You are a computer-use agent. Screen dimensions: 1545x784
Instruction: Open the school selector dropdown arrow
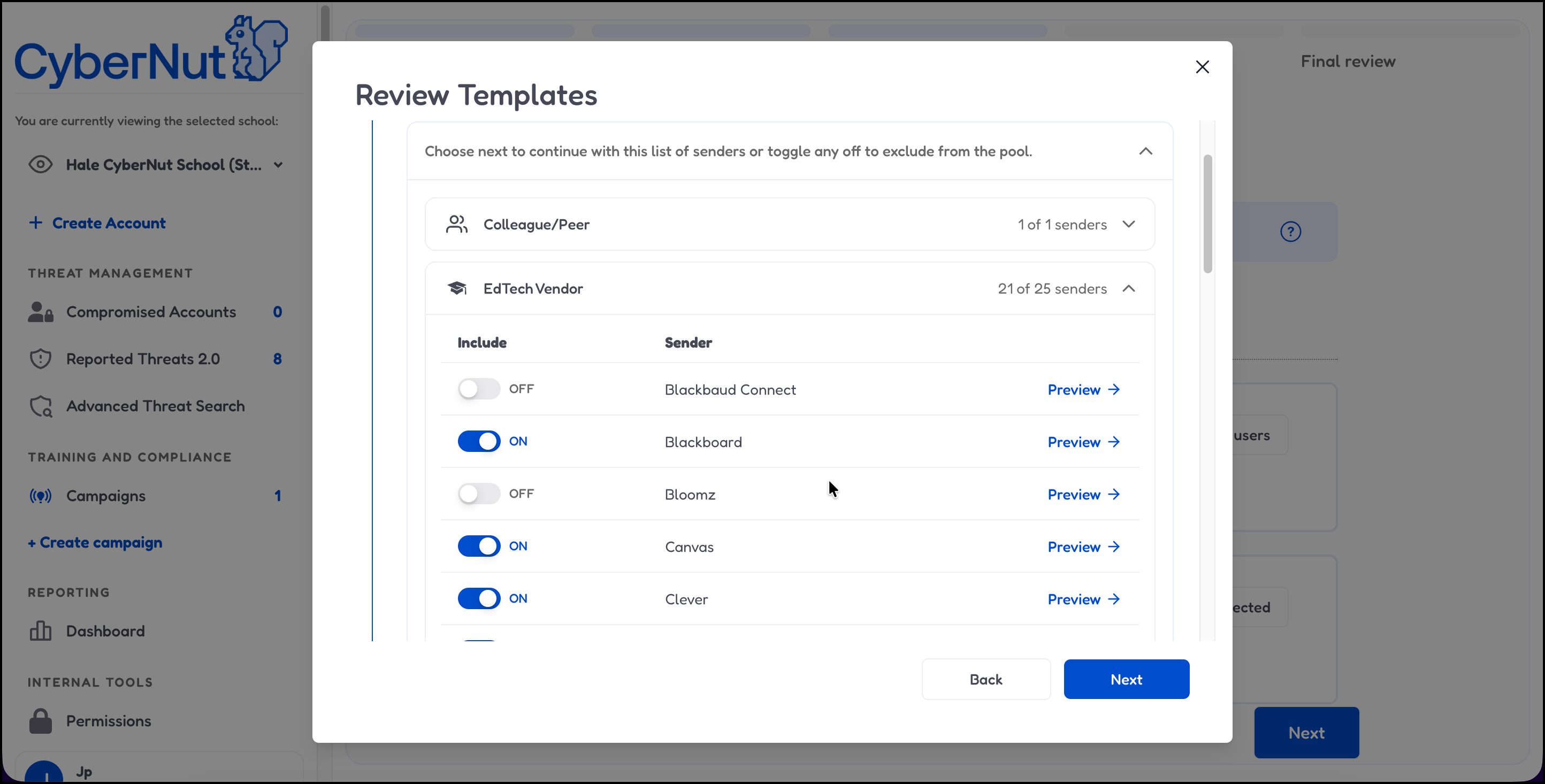[x=278, y=165]
